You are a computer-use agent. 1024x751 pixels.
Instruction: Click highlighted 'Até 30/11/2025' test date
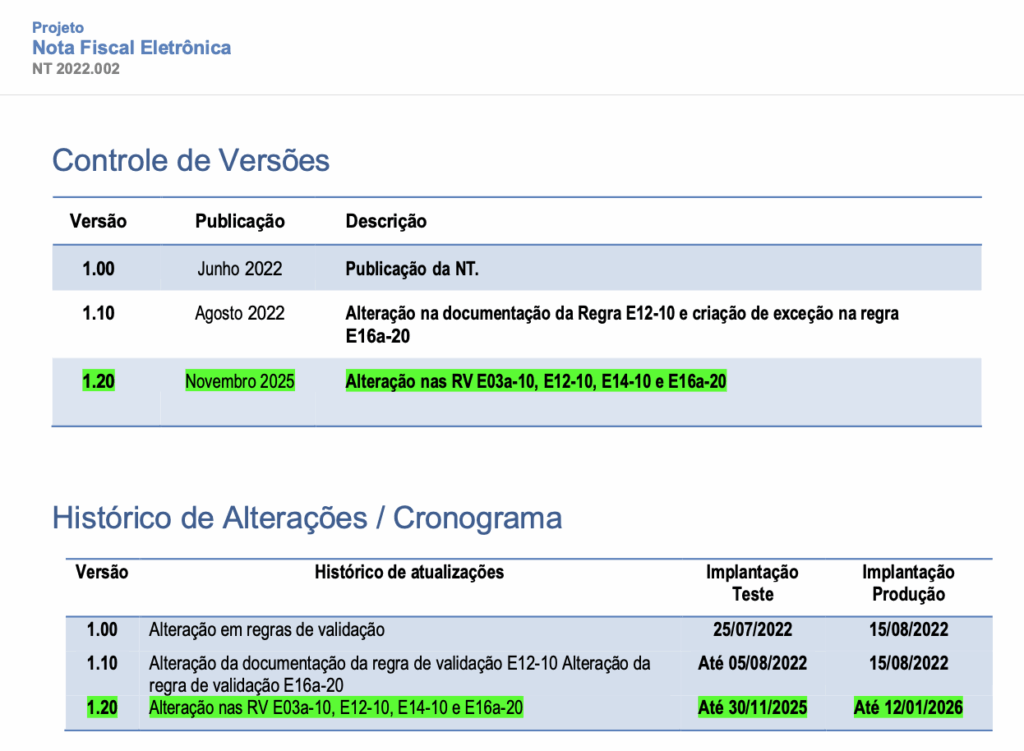tap(752, 708)
